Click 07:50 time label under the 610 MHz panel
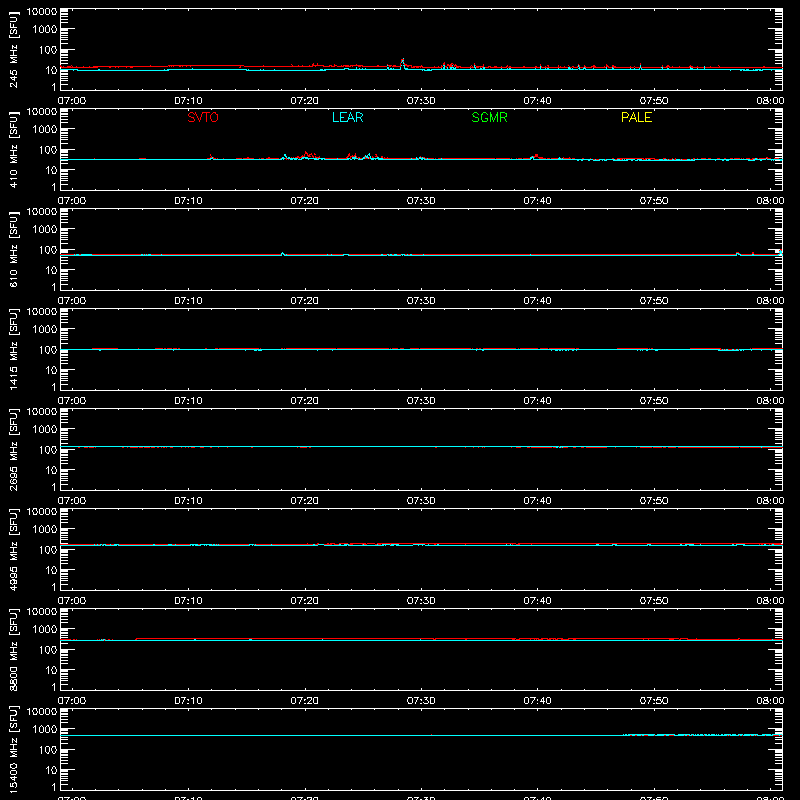The width and height of the screenshot is (800, 800). (654, 301)
